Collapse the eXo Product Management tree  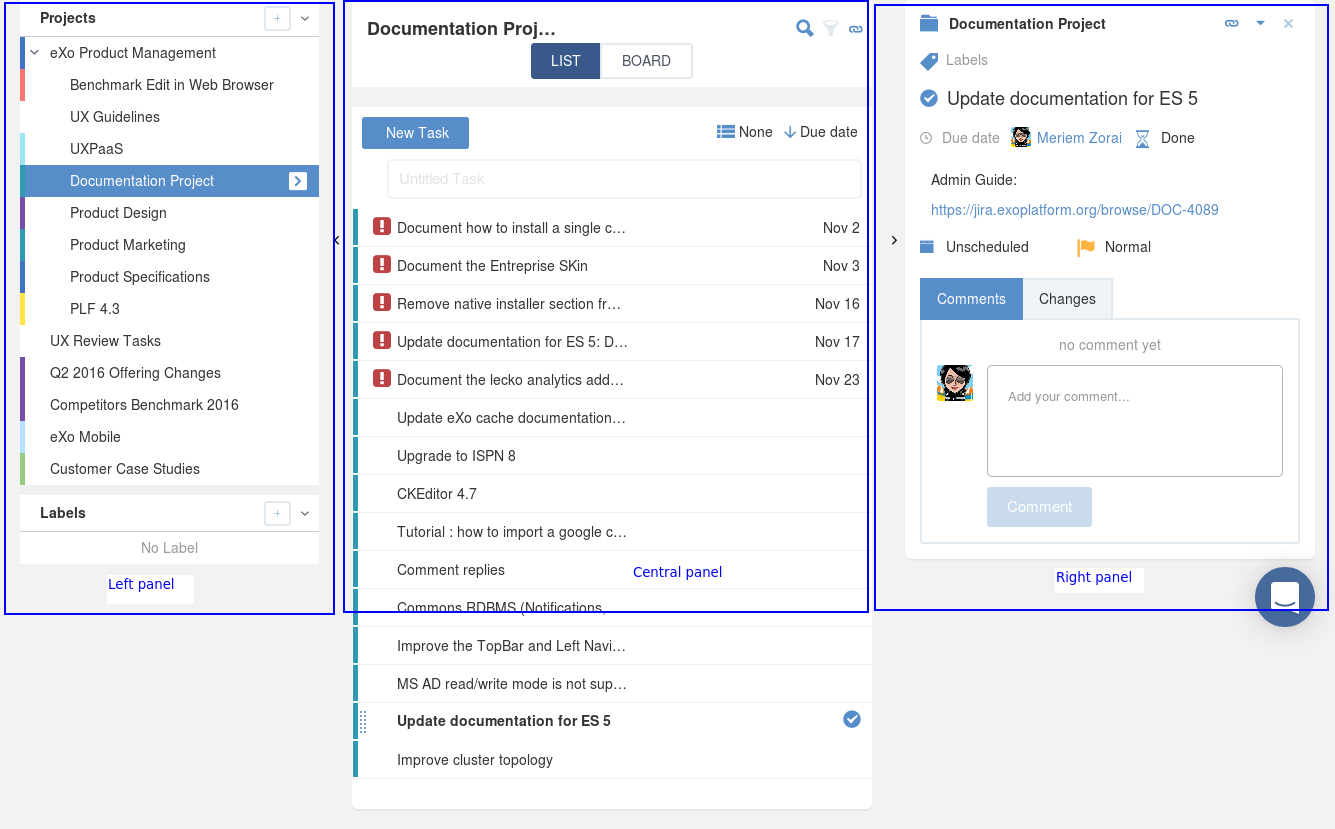tap(35, 53)
